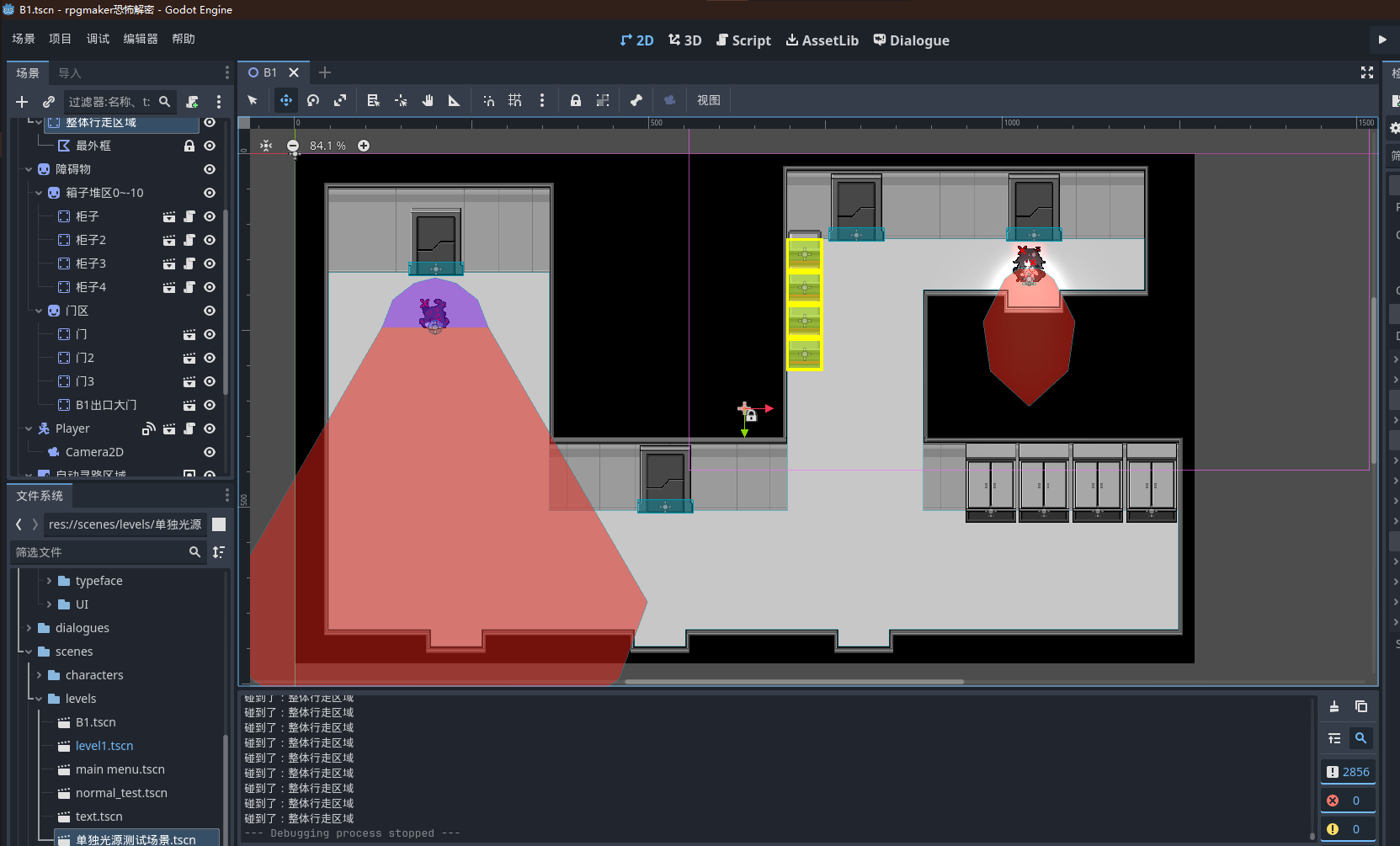Screen dimensions: 1400x846
Task: Expand the UI folder
Action: 49,604
